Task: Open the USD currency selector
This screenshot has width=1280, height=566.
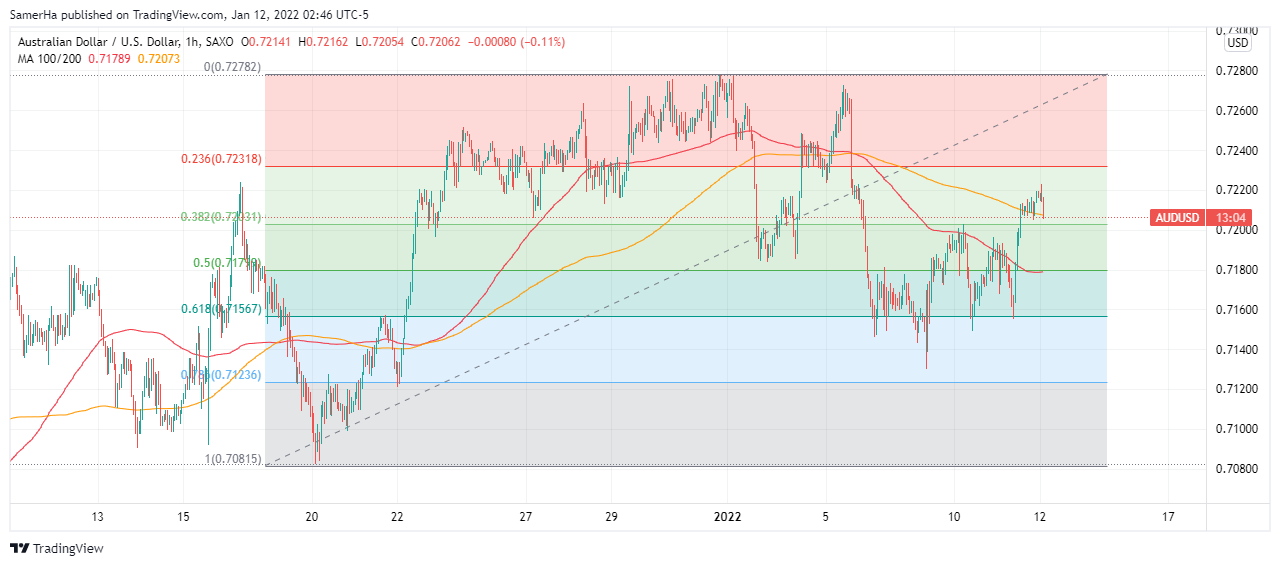Action: click(x=1238, y=43)
